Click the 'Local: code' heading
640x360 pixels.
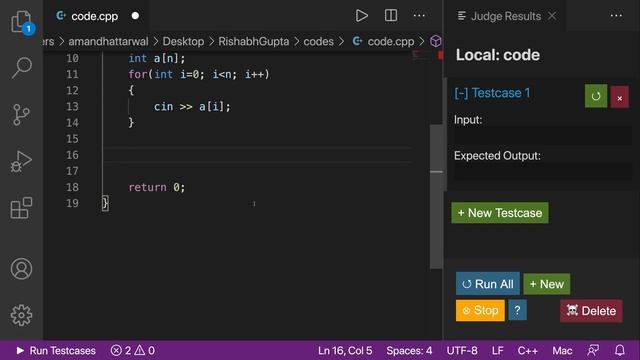point(498,55)
